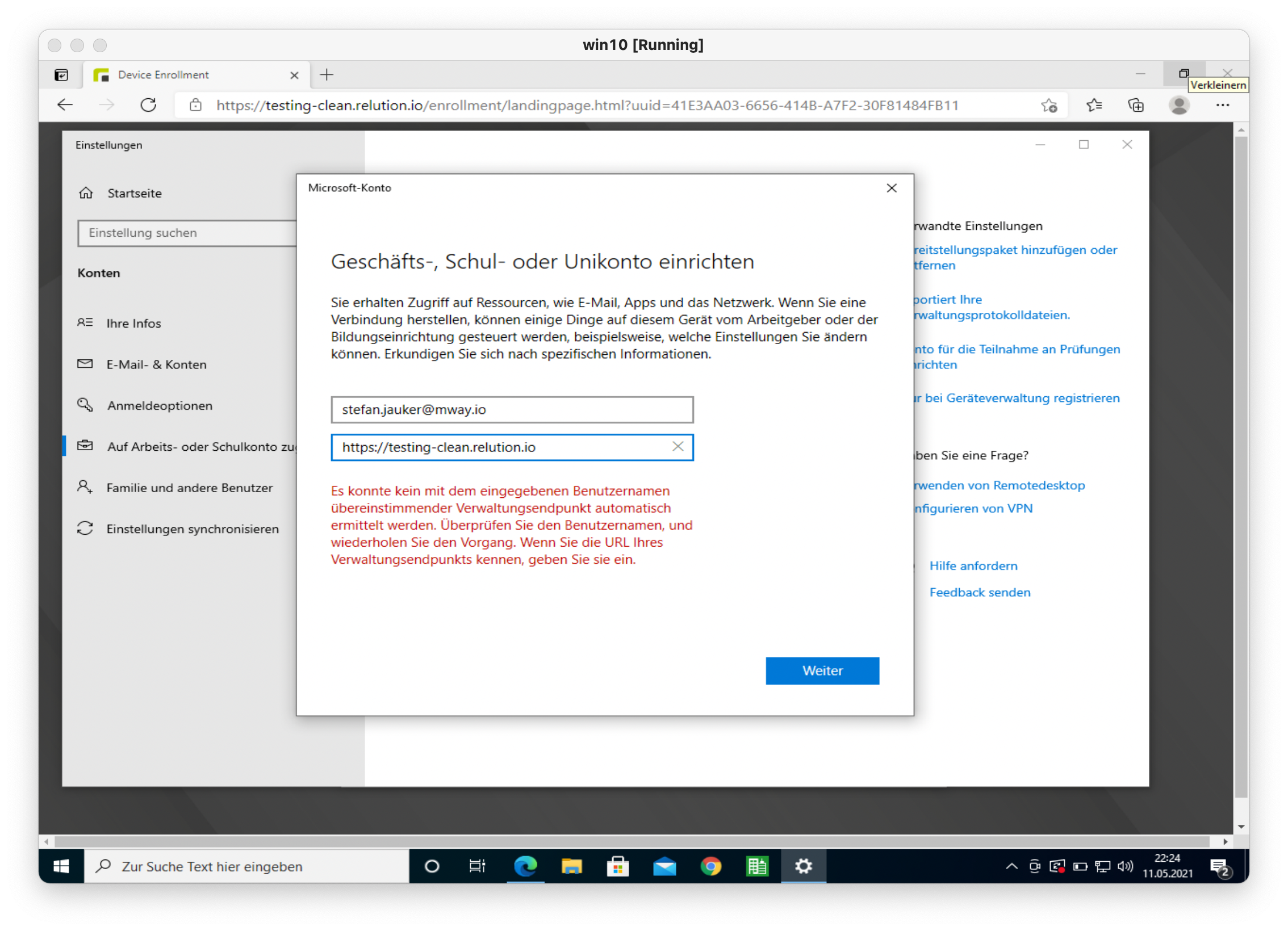Show hidden tray icons chevron
The height and width of the screenshot is (931, 1288).
(1011, 866)
